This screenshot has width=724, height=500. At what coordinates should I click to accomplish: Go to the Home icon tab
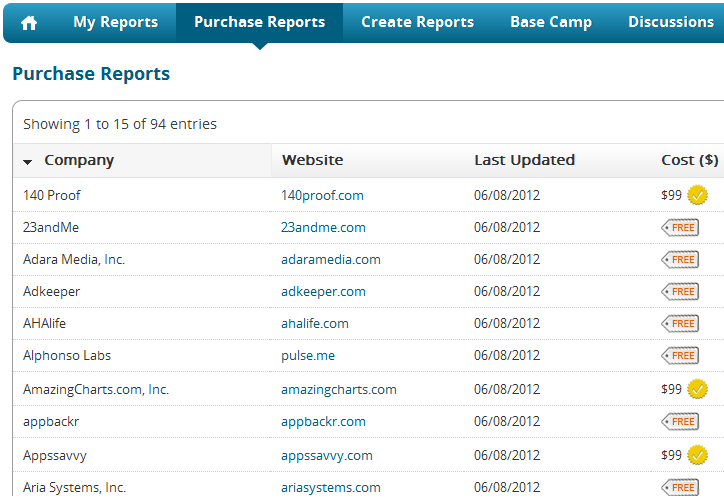click(x=29, y=22)
